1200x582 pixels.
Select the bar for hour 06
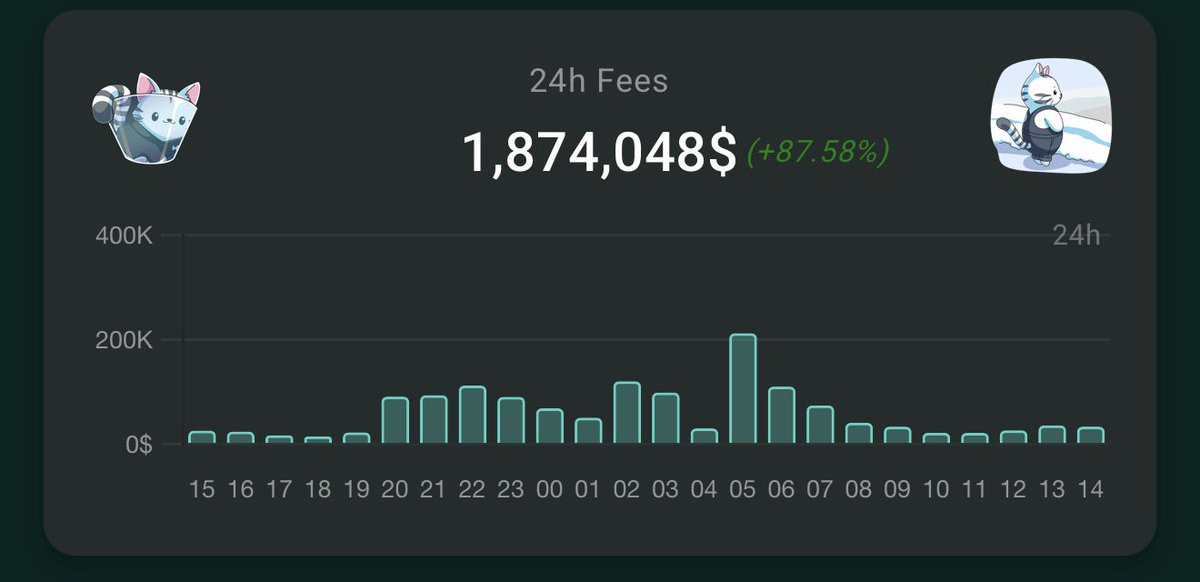782,416
